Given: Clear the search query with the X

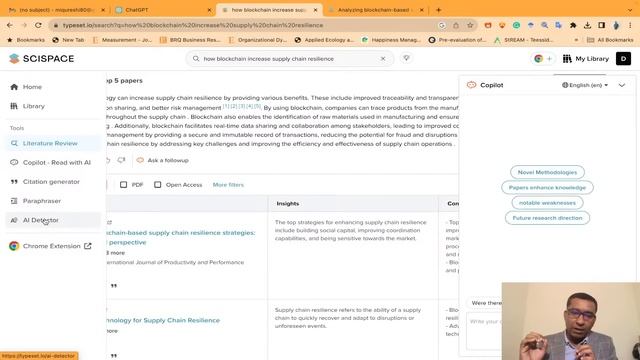Looking at the screenshot, I should tap(383, 59).
